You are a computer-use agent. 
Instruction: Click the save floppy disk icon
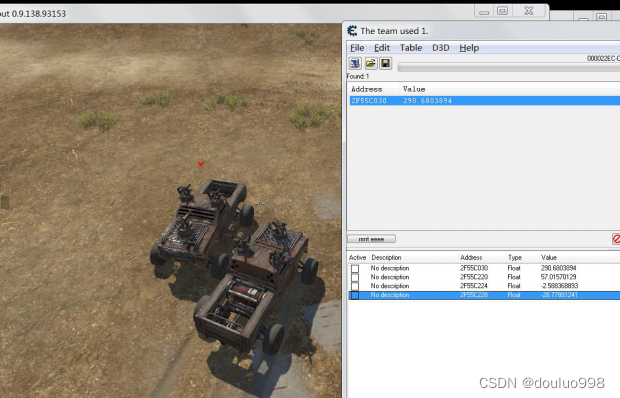coord(386,63)
